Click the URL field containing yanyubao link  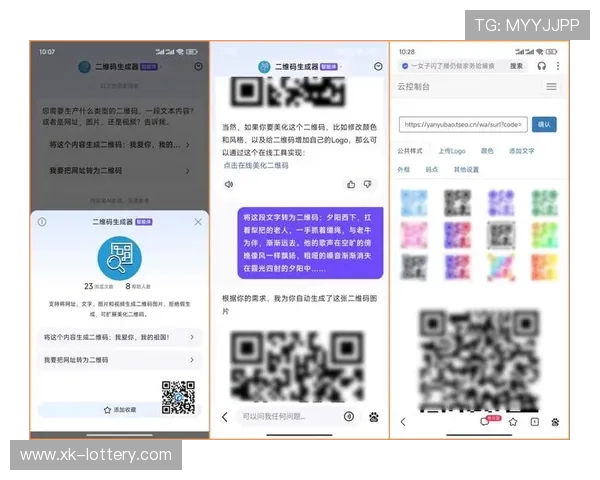[463, 125]
